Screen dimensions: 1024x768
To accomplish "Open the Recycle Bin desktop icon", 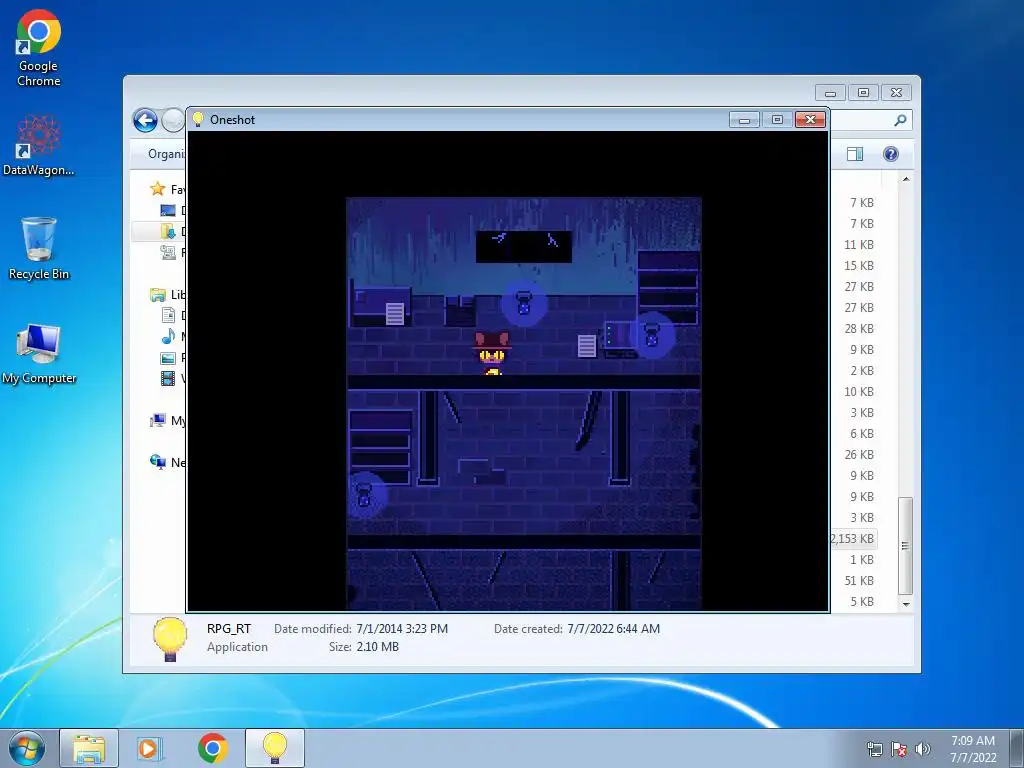I will click(39, 248).
